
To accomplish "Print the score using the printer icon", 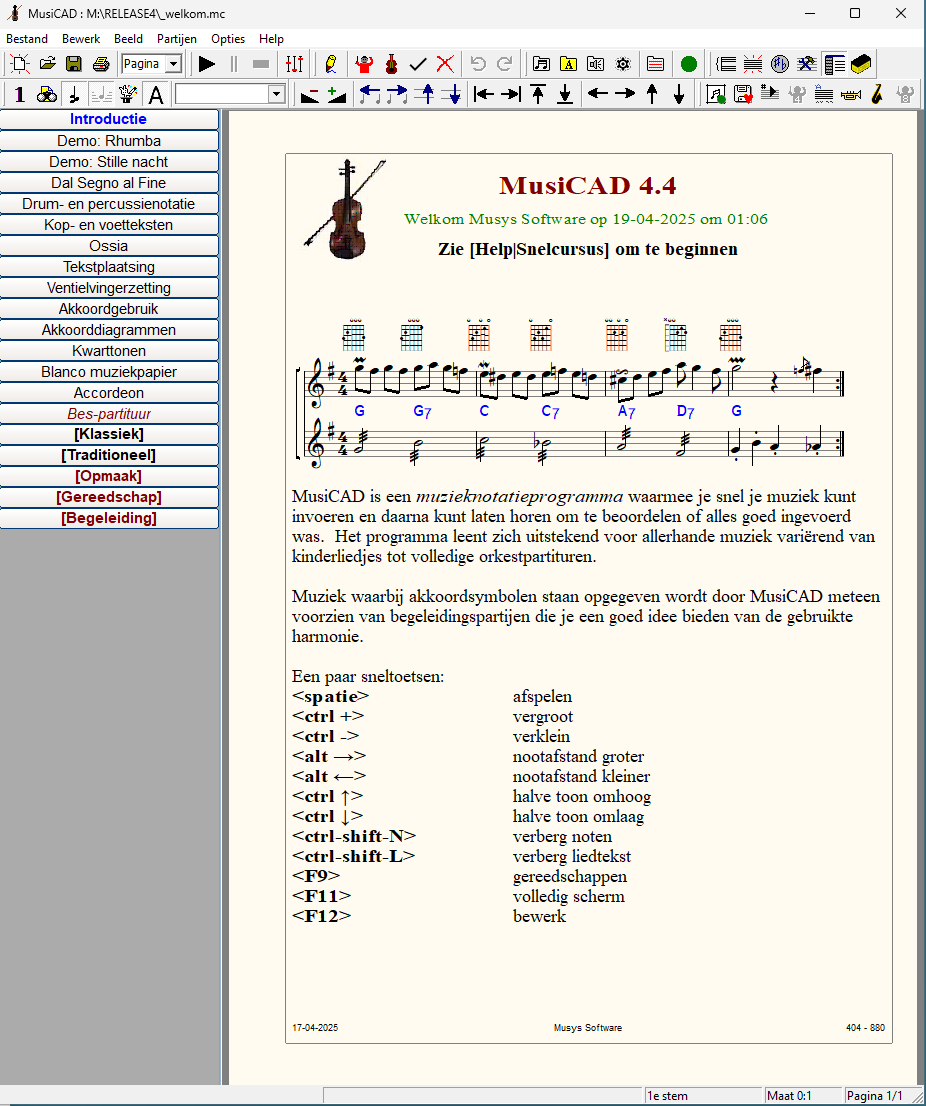I will click(x=101, y=64).
